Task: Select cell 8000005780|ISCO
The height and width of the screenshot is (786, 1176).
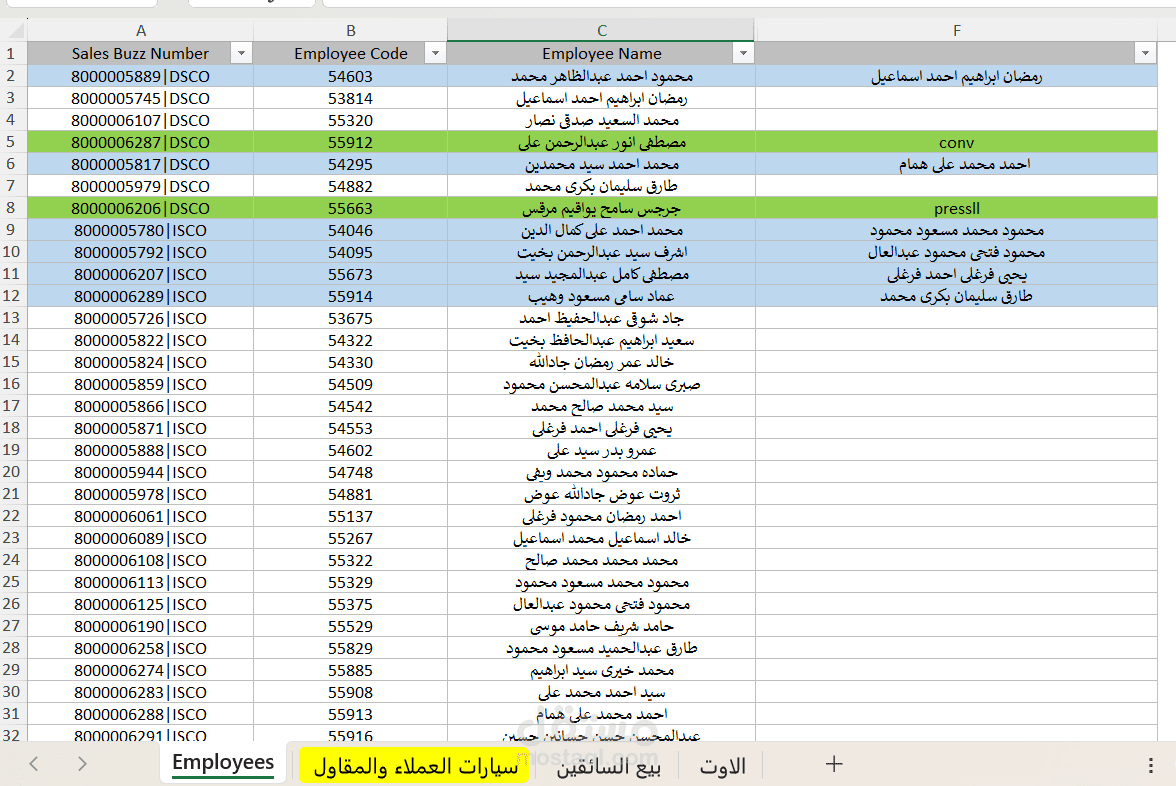Action: click(140, 230)
